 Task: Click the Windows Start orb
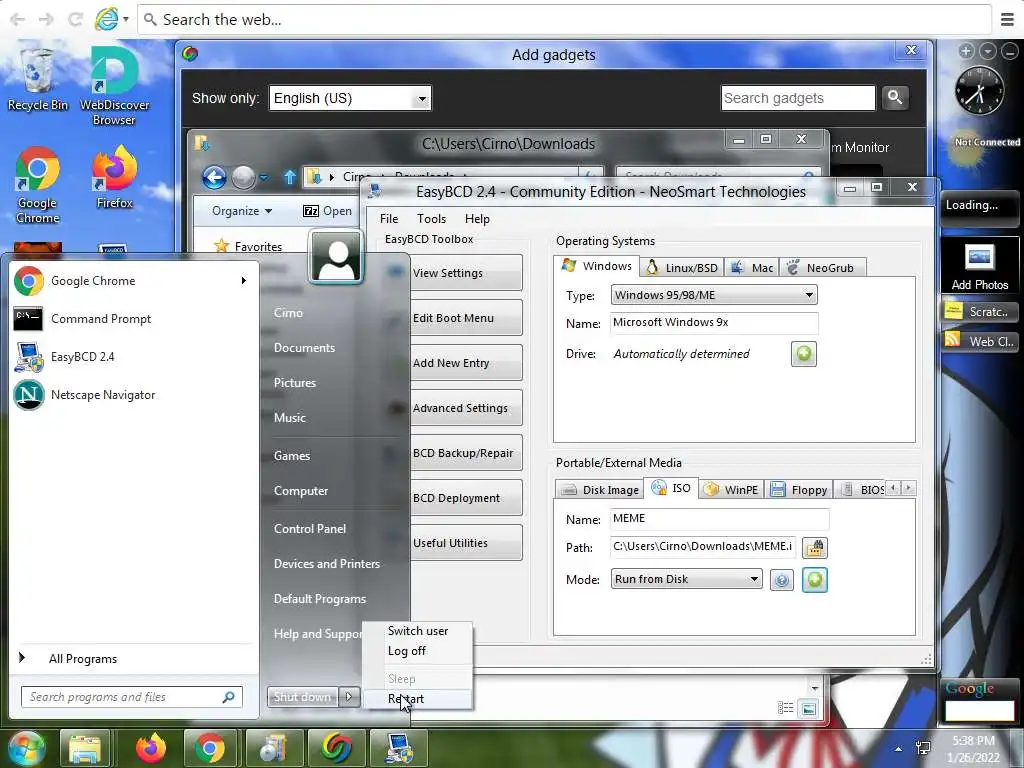click(x=27, y=748)
